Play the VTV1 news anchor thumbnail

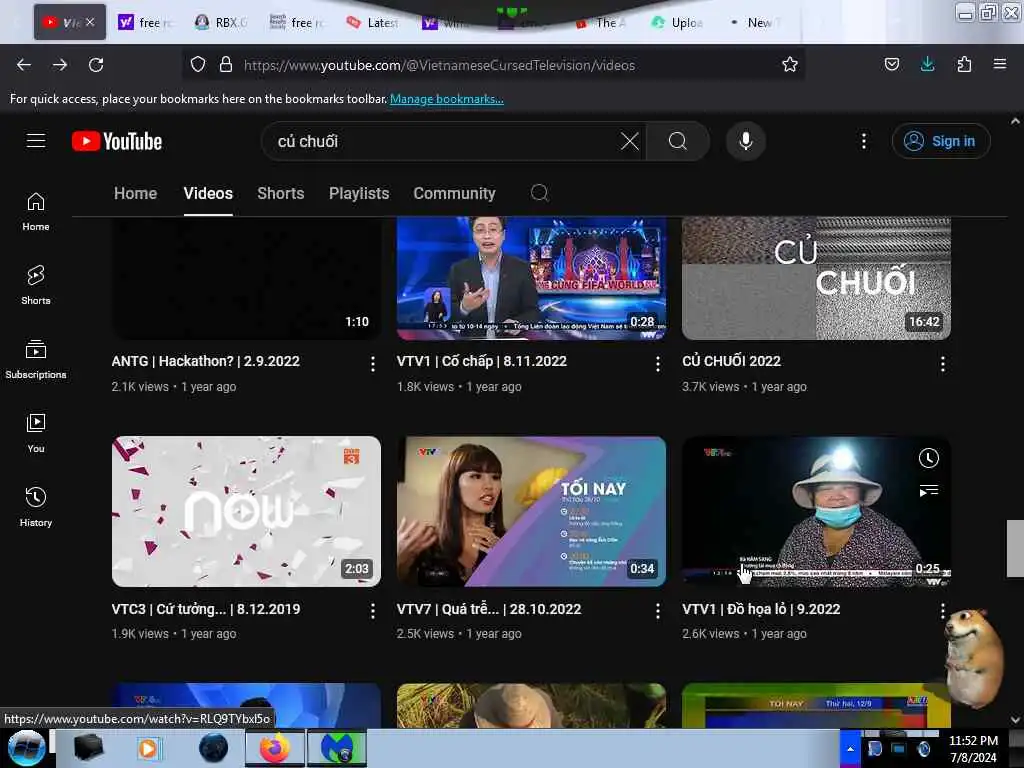531,278
